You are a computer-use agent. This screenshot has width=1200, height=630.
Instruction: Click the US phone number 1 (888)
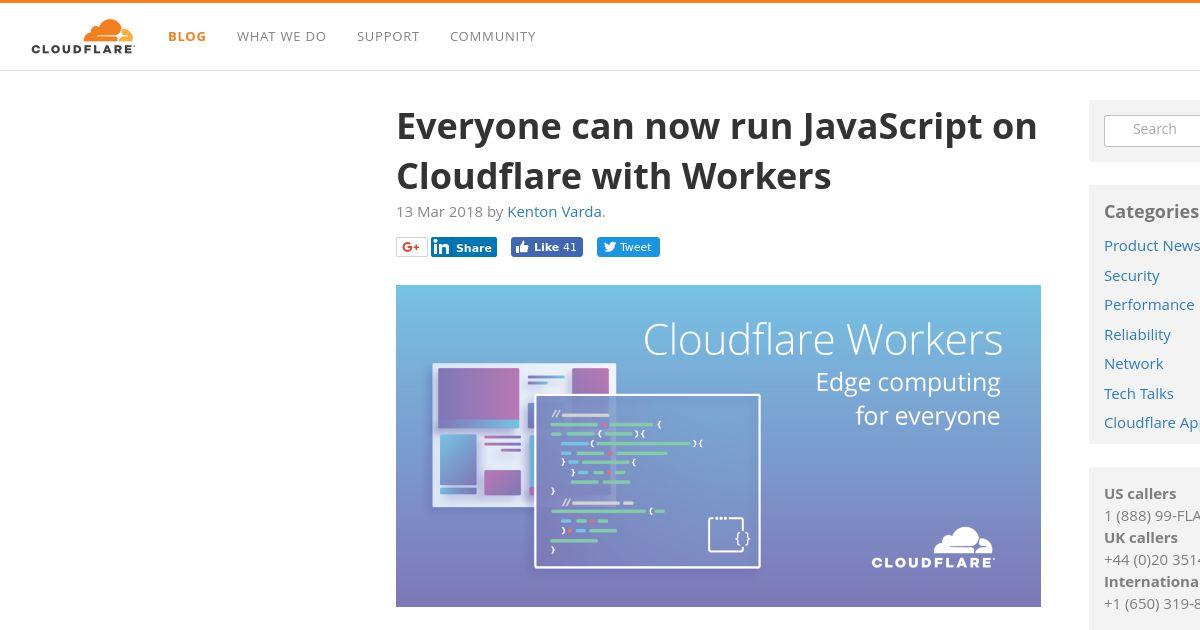tap(1152, 515)
